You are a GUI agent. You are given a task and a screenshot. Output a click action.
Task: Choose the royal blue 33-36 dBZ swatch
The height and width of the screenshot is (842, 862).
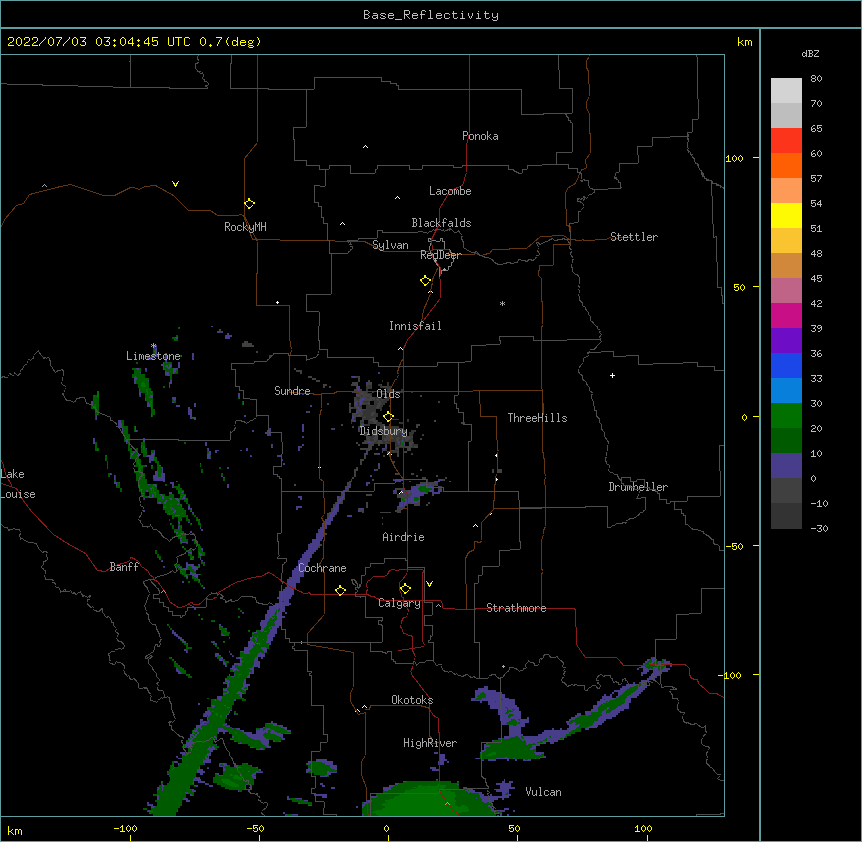point(786,365)
